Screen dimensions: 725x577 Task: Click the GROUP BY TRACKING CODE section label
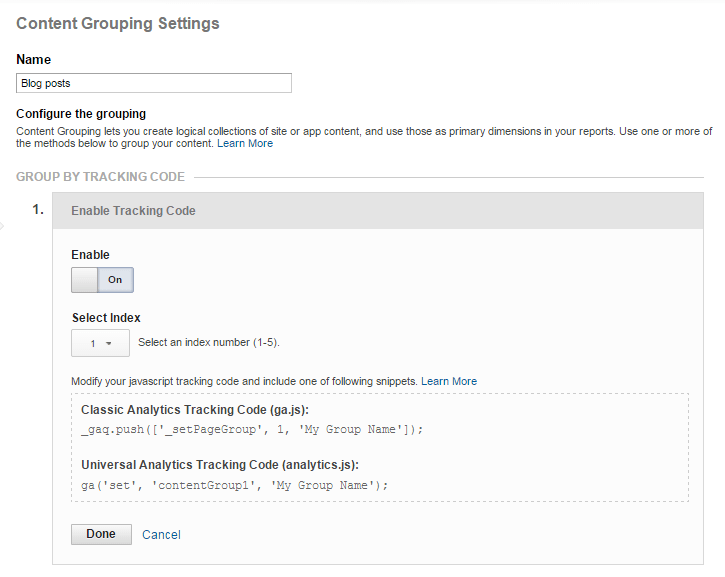(x=100, y=177)
